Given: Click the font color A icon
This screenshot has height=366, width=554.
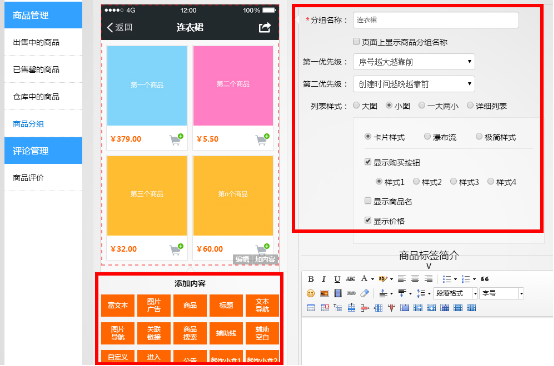Looking at the screenshot, I should 364,279.
